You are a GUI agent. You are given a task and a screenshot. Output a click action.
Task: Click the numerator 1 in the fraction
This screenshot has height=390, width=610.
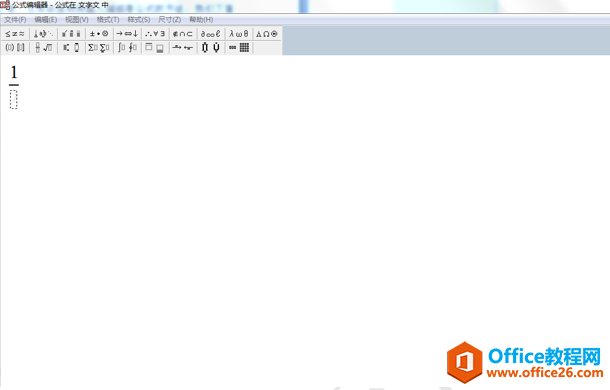click(14, 72)
